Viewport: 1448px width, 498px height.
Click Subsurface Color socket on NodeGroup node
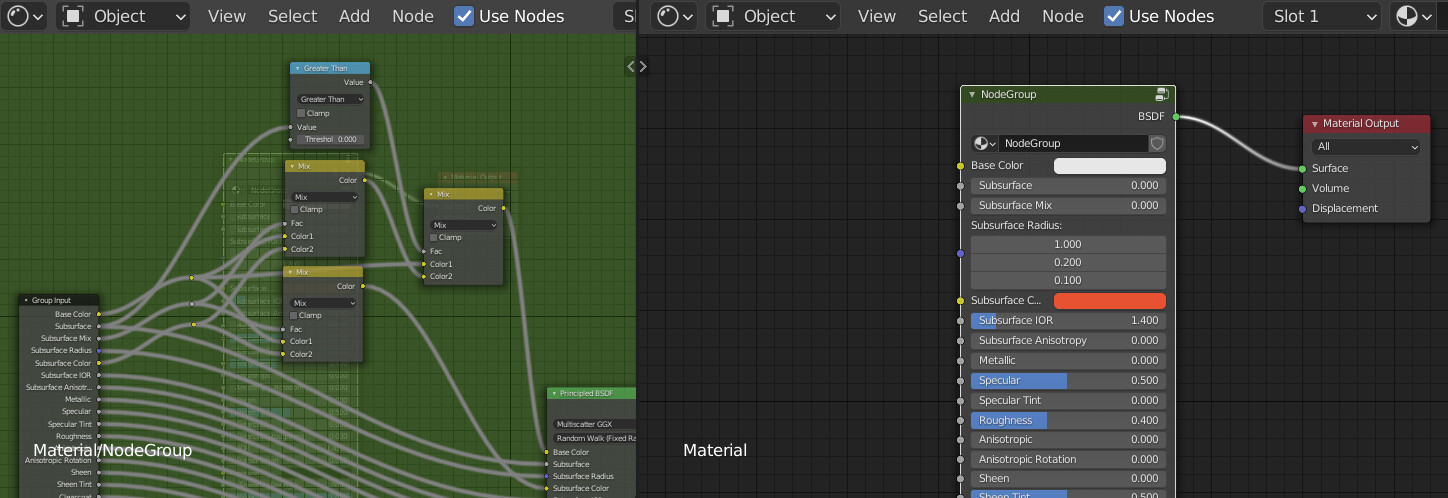960,300
